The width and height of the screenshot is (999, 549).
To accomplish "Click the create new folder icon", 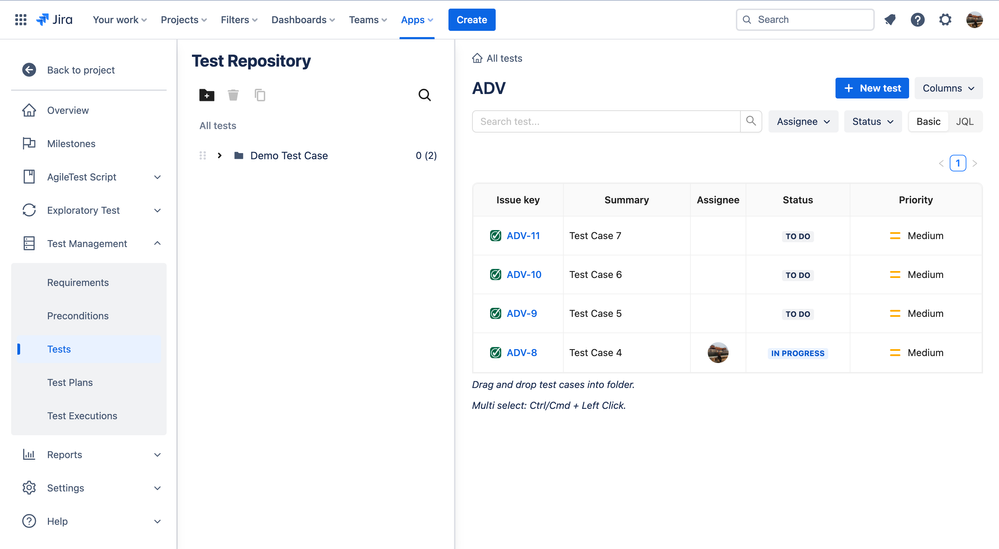I will pos(206,95).
